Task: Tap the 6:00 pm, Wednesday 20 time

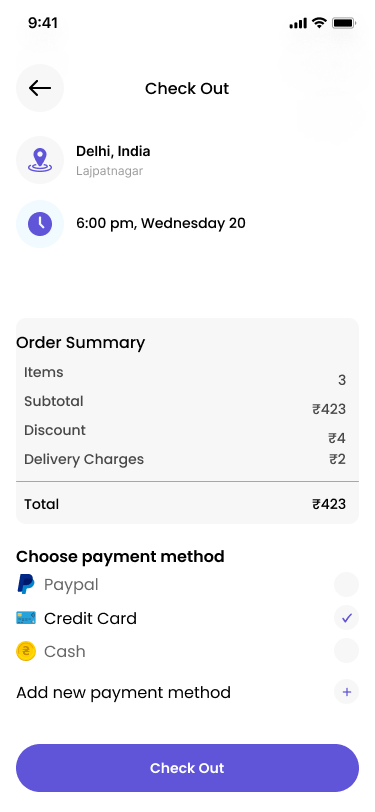Action: pos(161,224)
